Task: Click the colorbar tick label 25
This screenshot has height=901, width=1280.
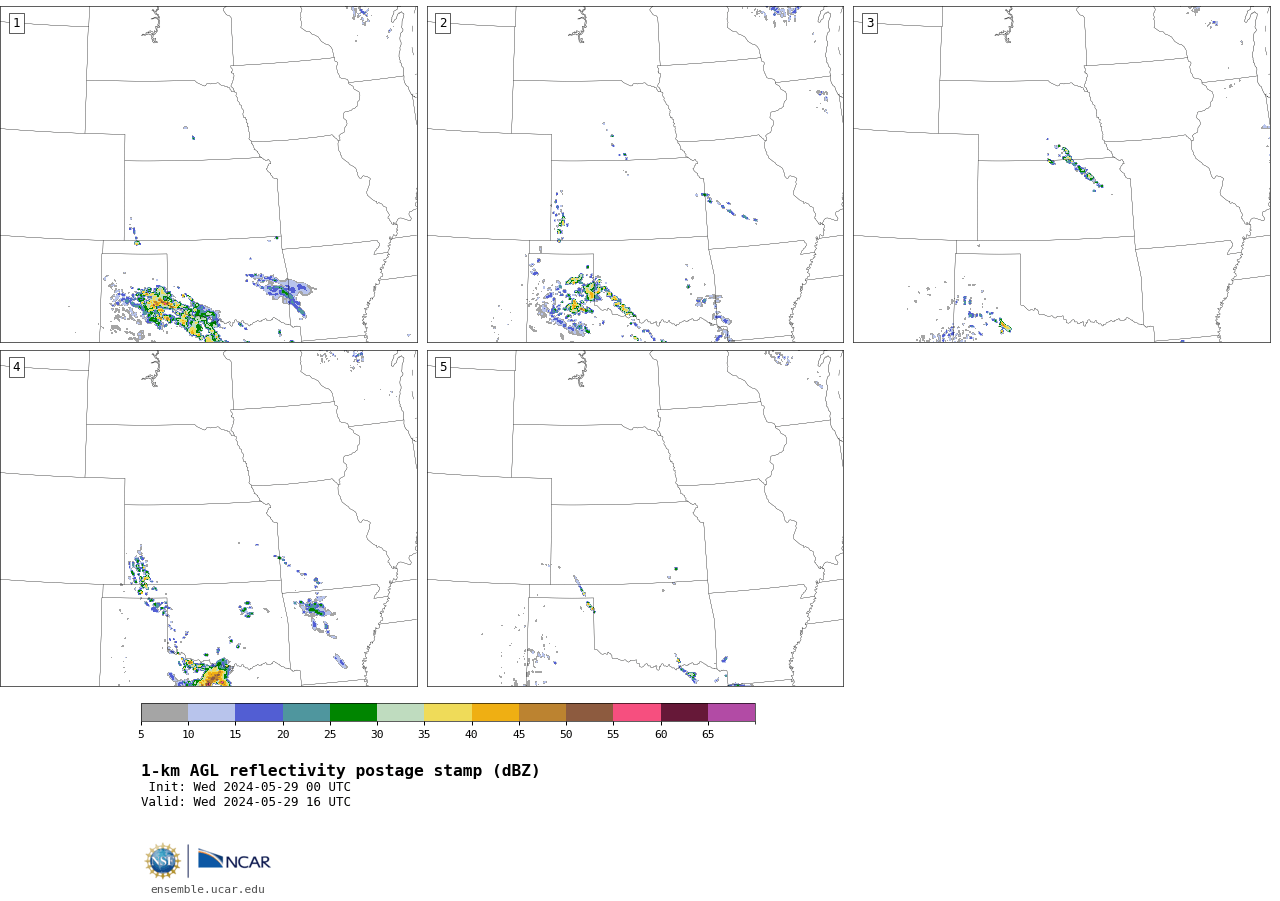Action: pos(330,735)
